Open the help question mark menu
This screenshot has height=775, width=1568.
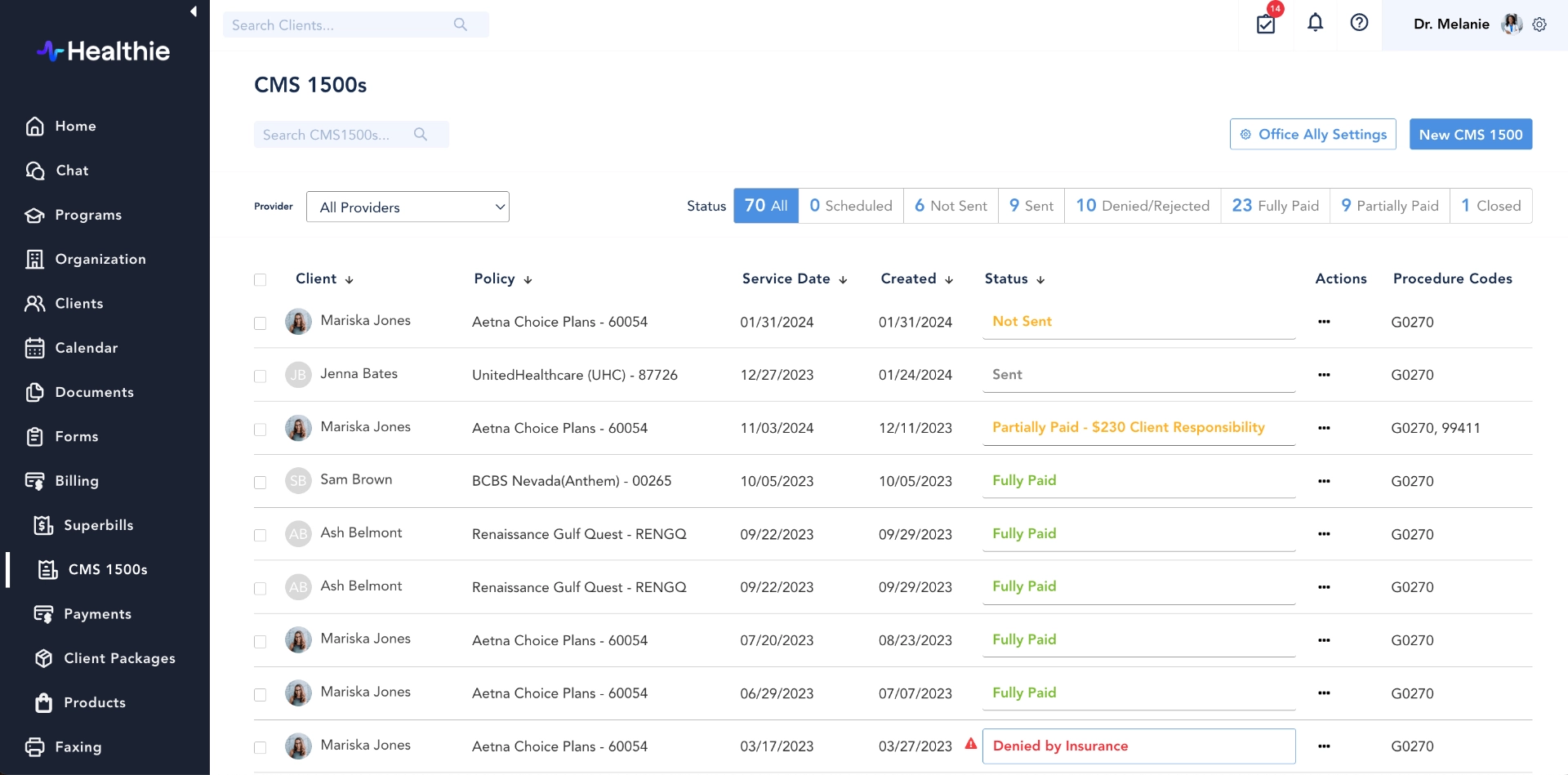point(1358,23)
